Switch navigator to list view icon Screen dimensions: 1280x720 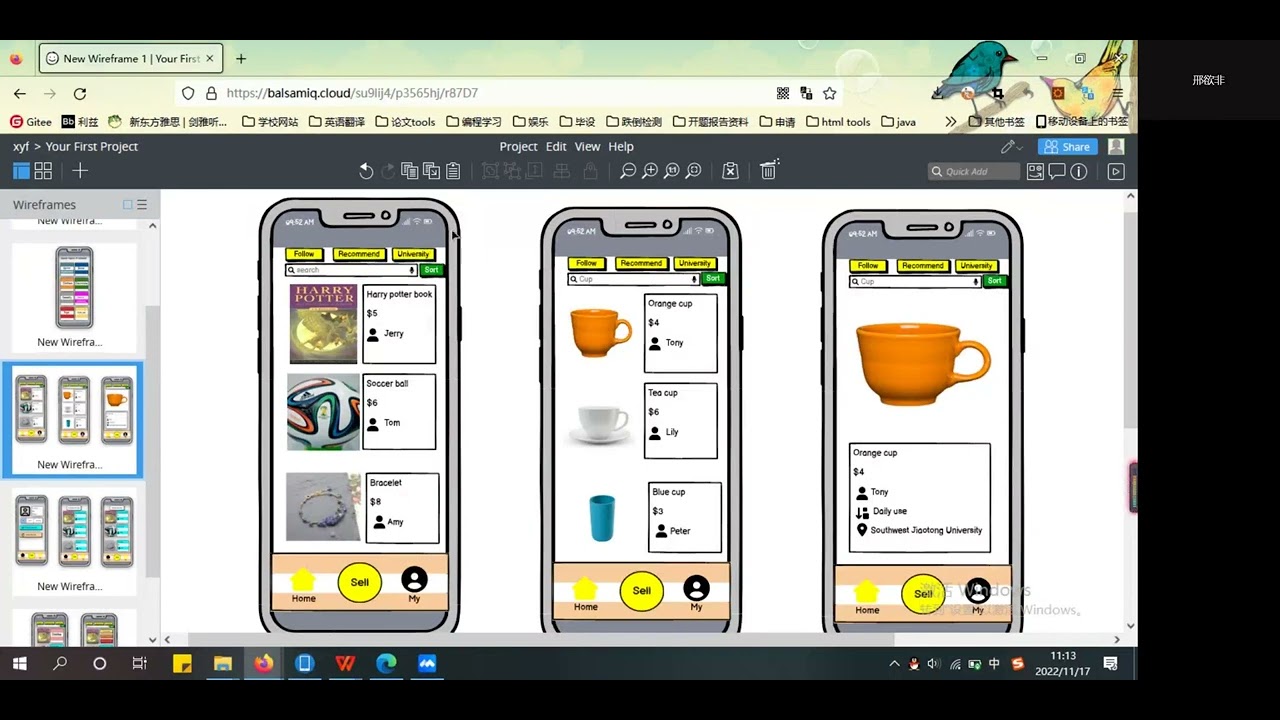(x=142, y=205)
